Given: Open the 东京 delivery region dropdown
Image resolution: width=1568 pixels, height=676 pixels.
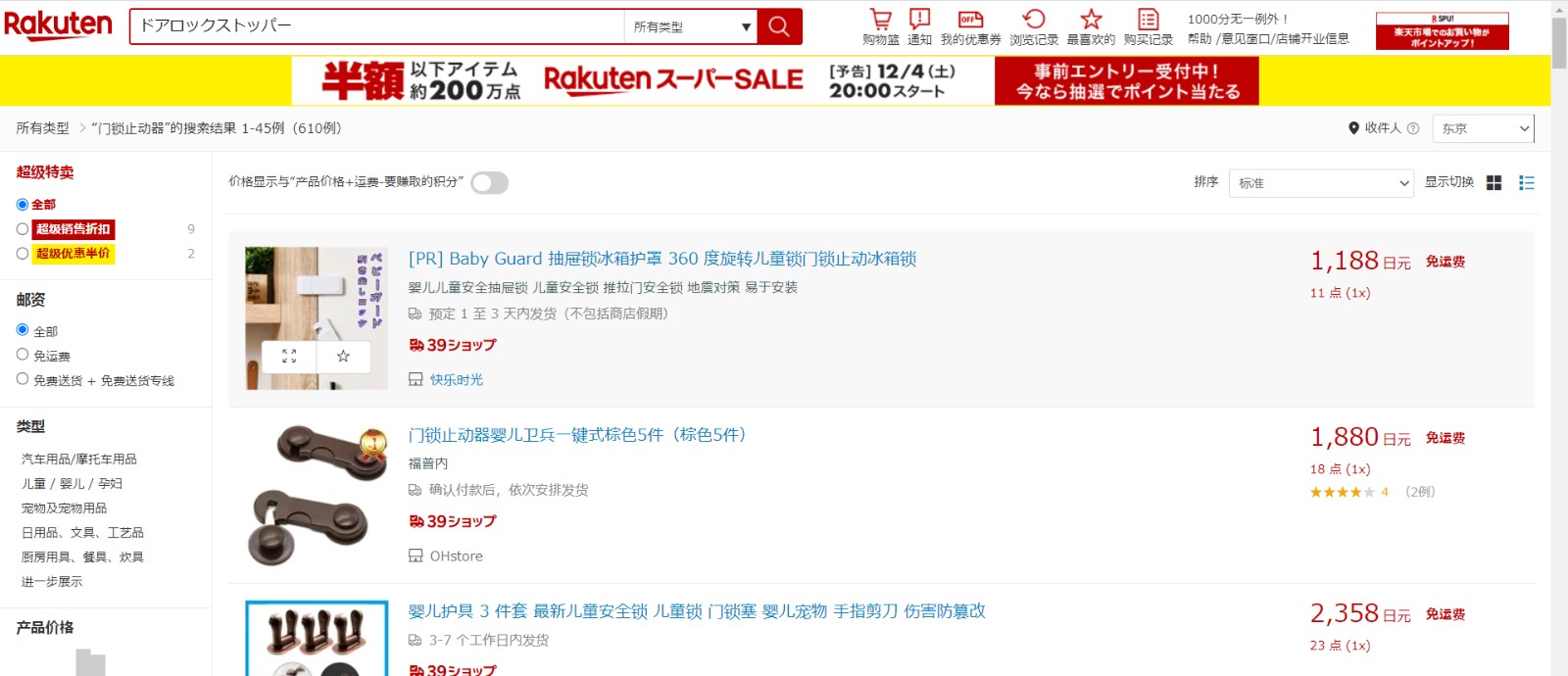Looking at the screenshot, I should pos(1483,128).
